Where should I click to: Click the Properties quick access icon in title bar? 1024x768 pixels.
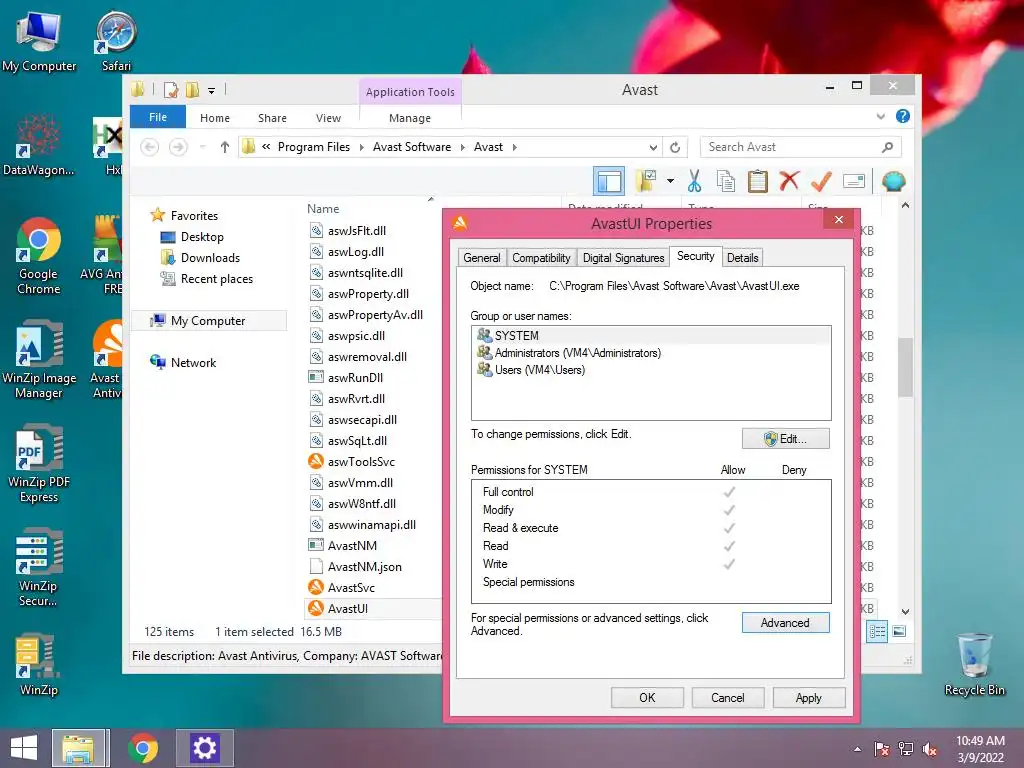171,89
